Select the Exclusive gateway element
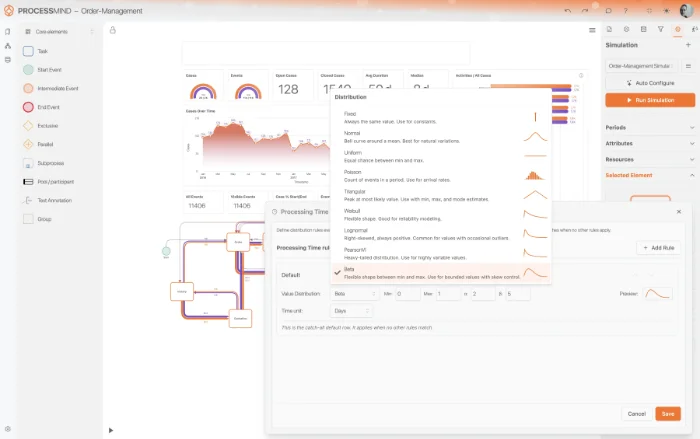 point(47,126)
